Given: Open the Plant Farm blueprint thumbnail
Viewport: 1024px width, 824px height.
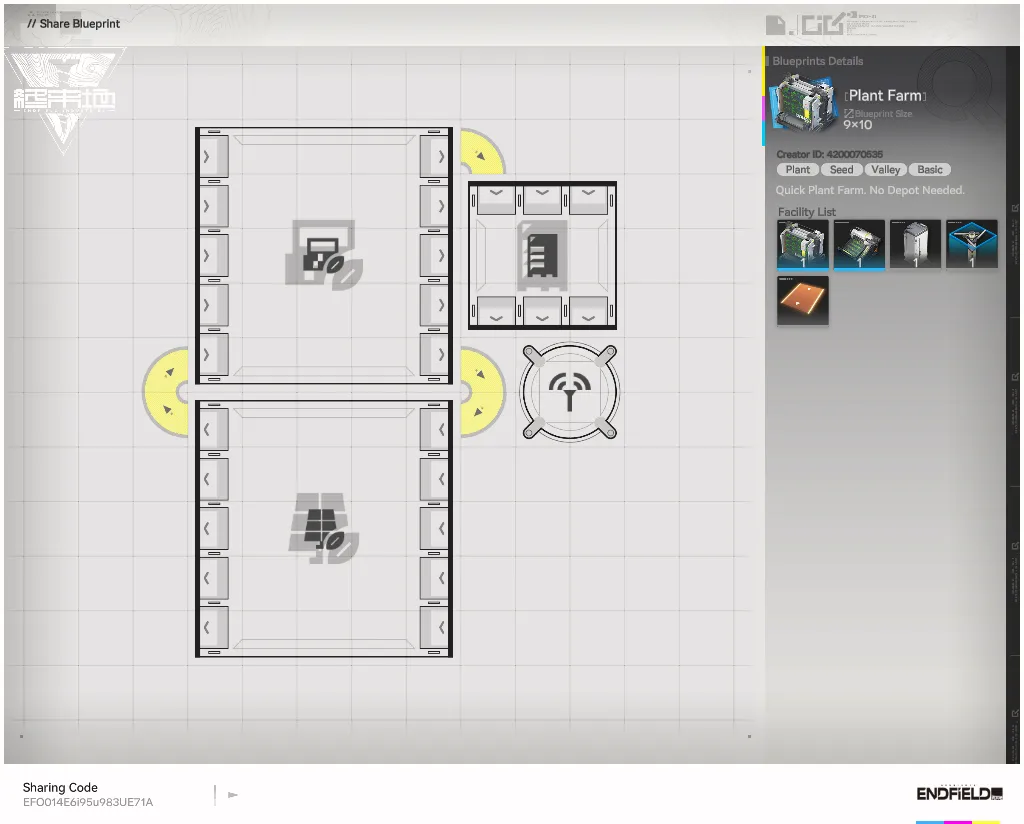Looking at the screenshot, I should point(802,103).
